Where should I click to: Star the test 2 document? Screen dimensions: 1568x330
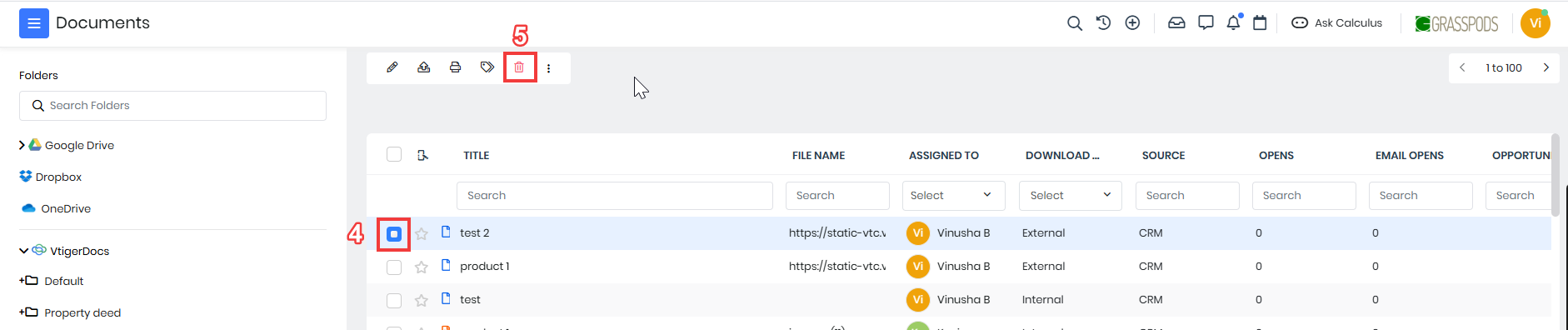click(422, 234)
